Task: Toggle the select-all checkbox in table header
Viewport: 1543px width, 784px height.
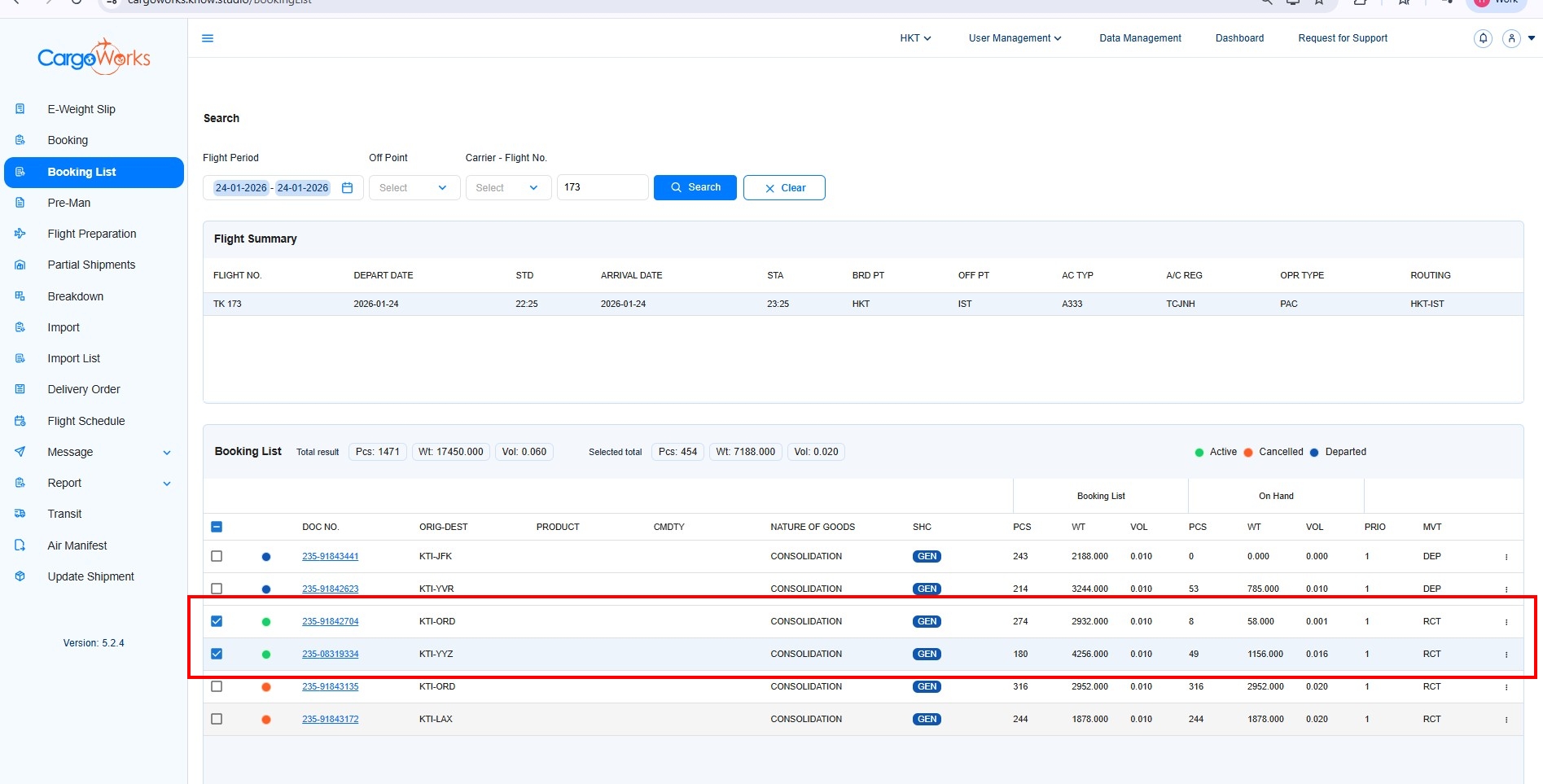Action: coord(217,527)
